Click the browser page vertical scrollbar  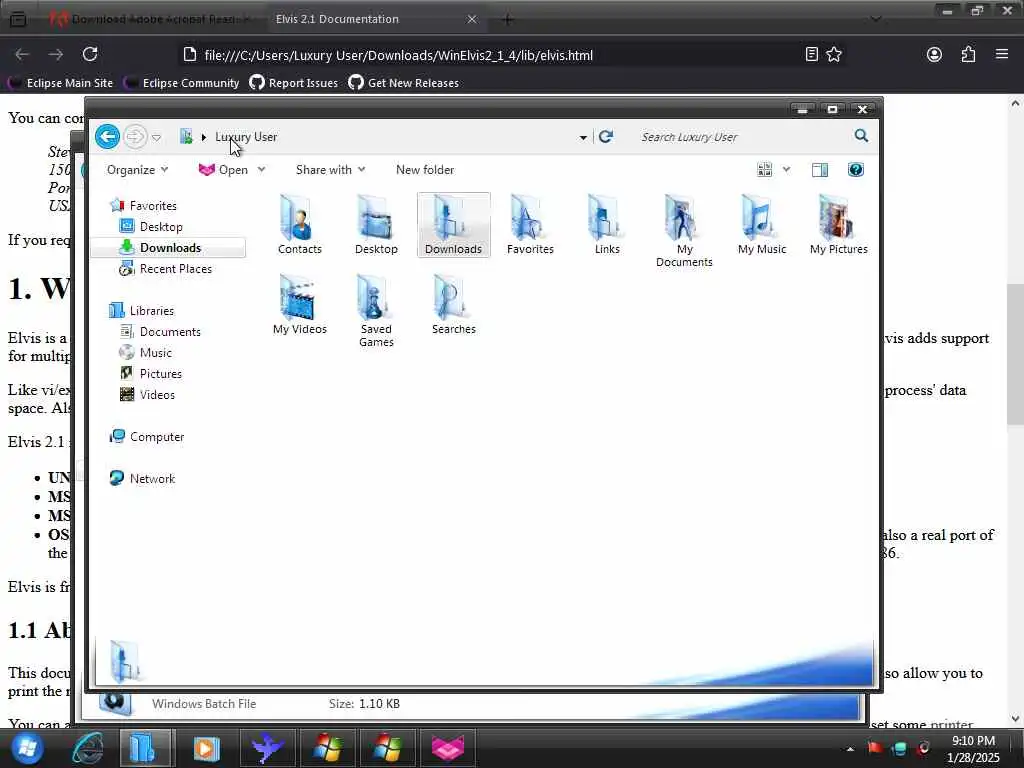pos(1015,354)
